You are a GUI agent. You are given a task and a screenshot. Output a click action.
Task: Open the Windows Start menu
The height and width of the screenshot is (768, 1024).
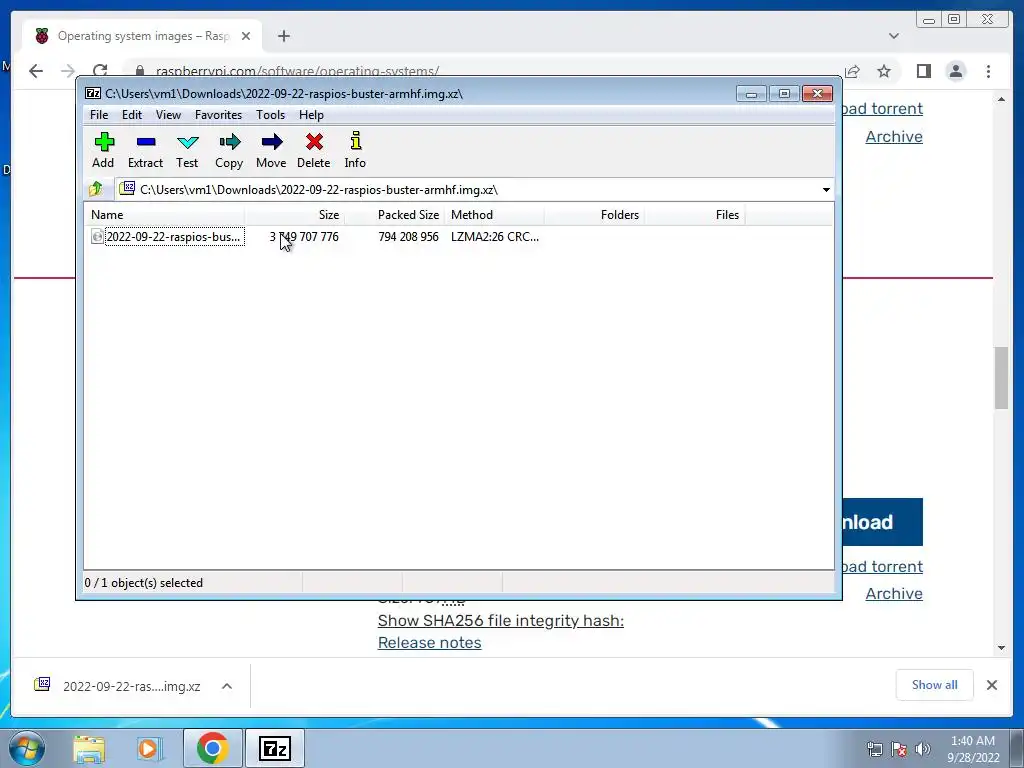coord(27,748)
